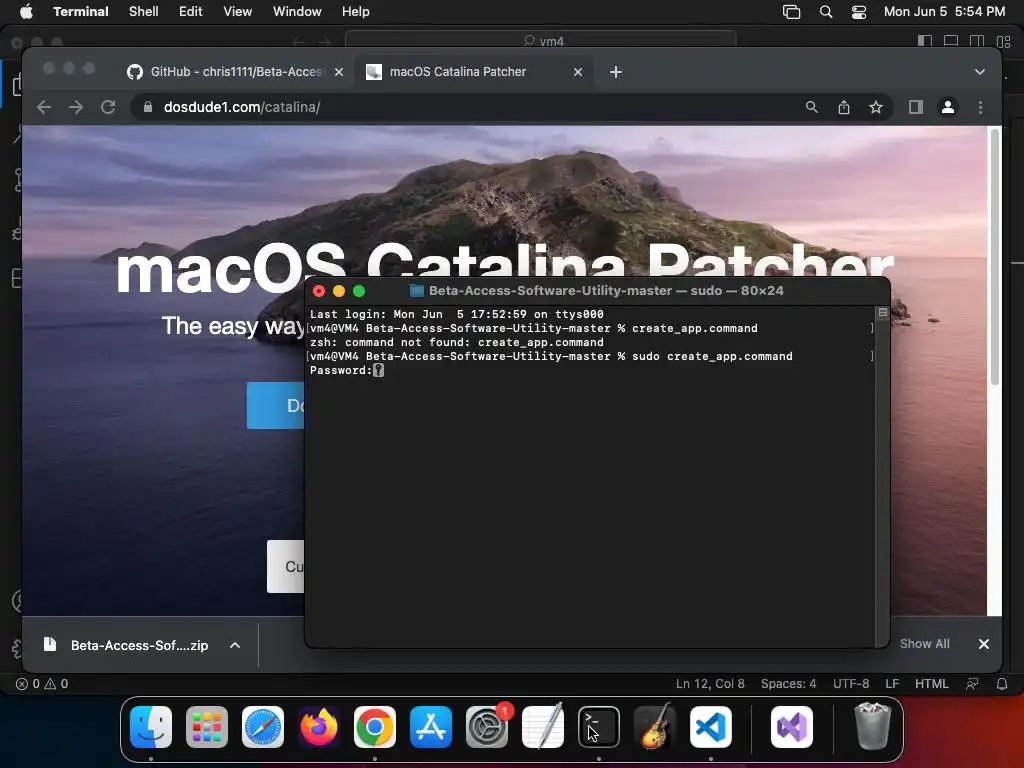Screen dimensions: 1024x768
Task: Click the Chrome back arrow
Action: 44,107
